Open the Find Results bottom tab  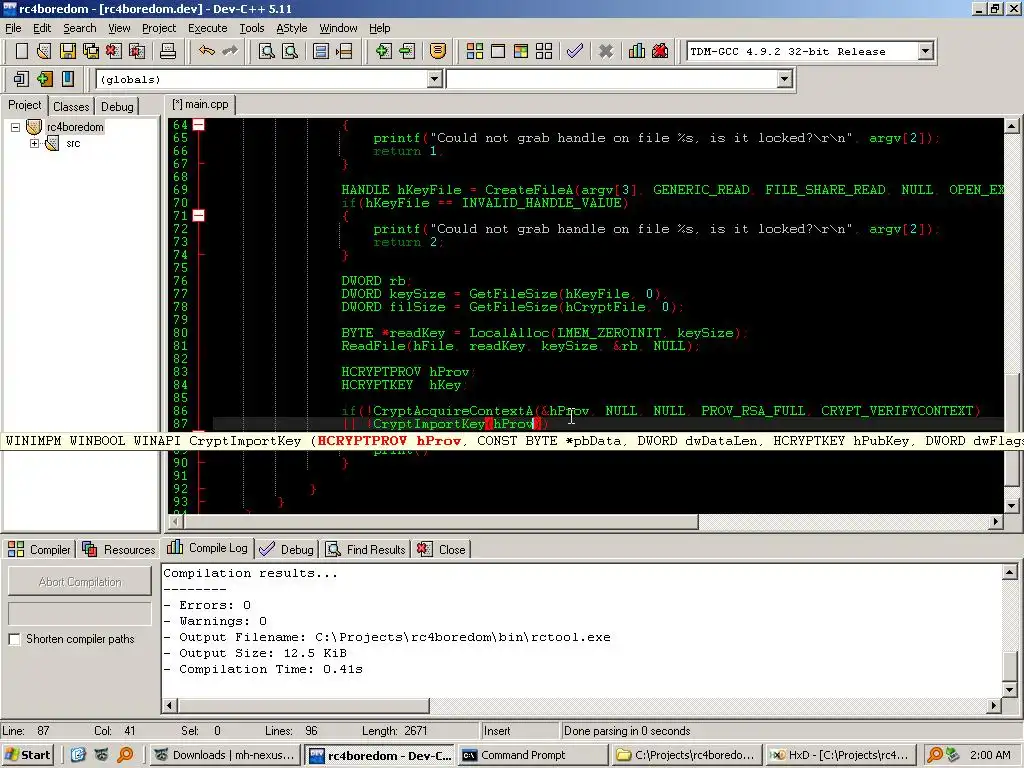click(x=366, y=549)
